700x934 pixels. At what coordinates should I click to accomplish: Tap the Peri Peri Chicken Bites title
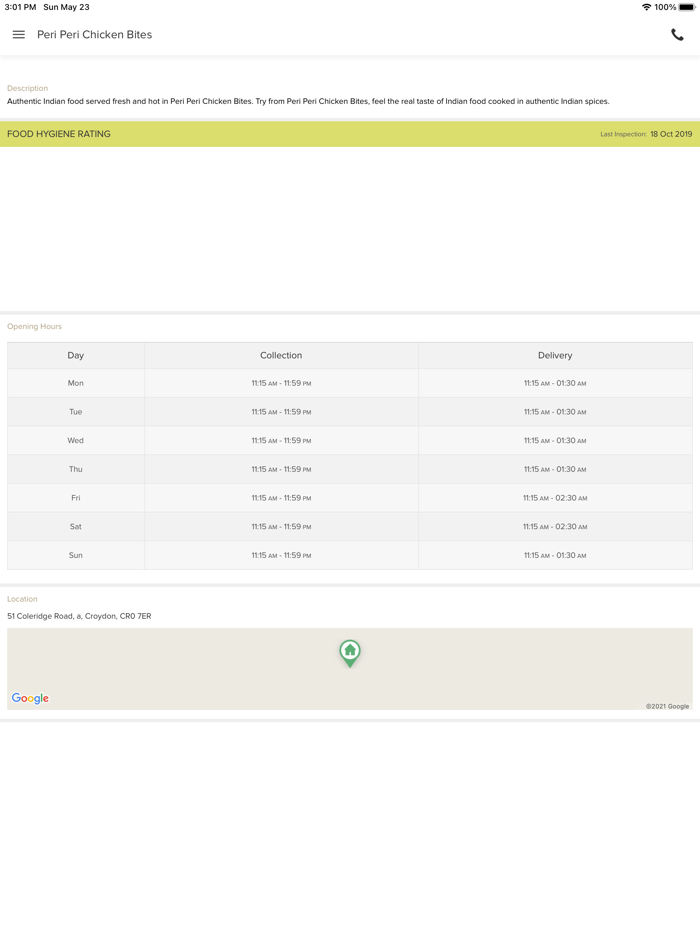[x=95, y=35]
